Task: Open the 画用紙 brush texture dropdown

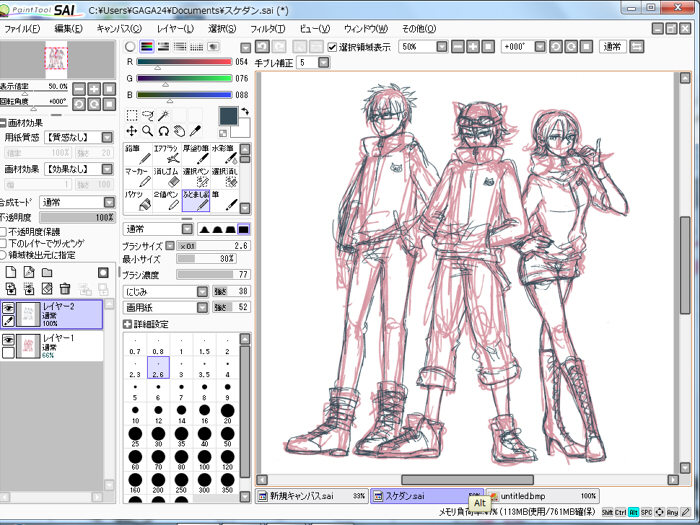Action: click(x=203, y=307)
